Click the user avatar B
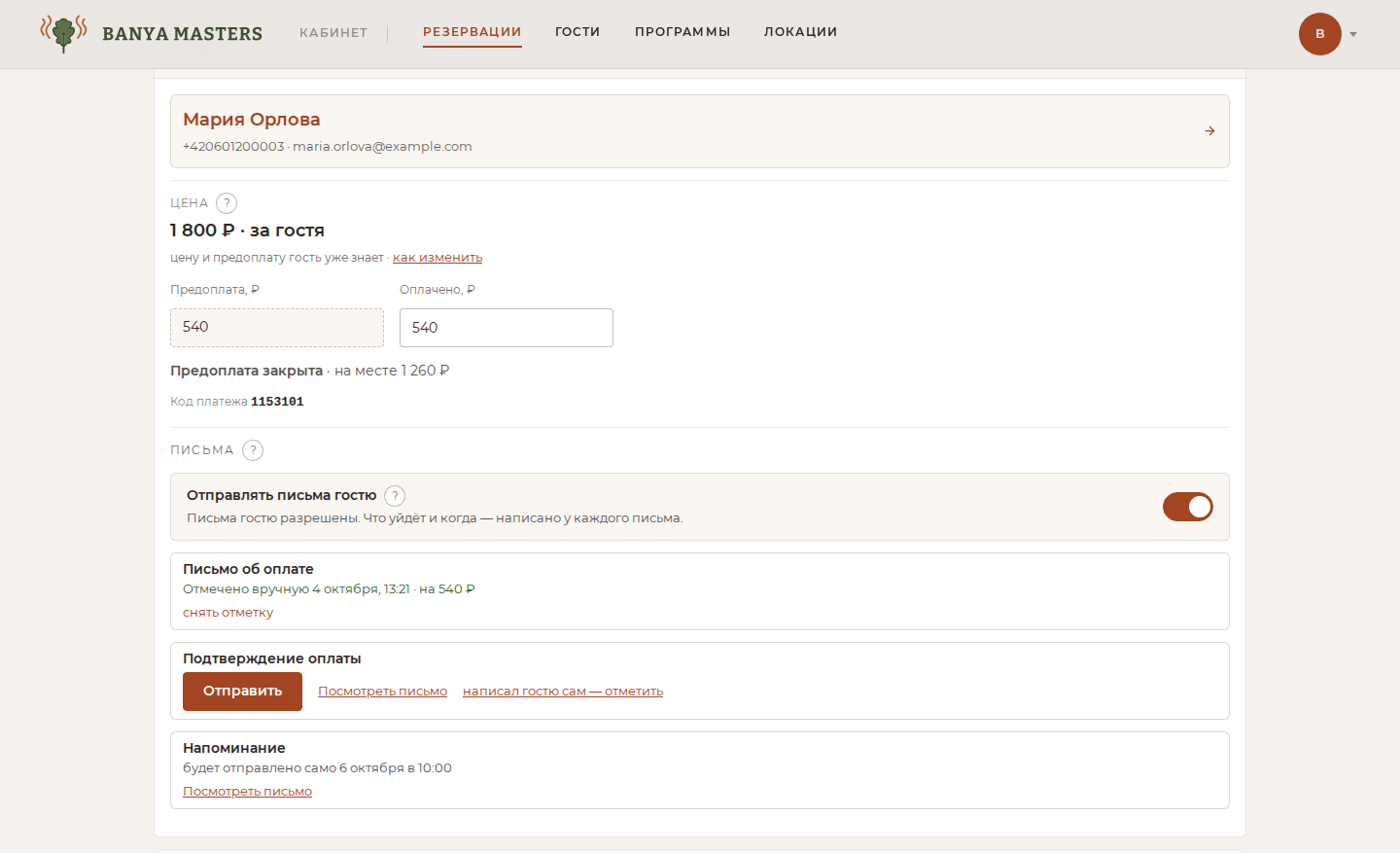1400x853 pixels. point(1320,34)
